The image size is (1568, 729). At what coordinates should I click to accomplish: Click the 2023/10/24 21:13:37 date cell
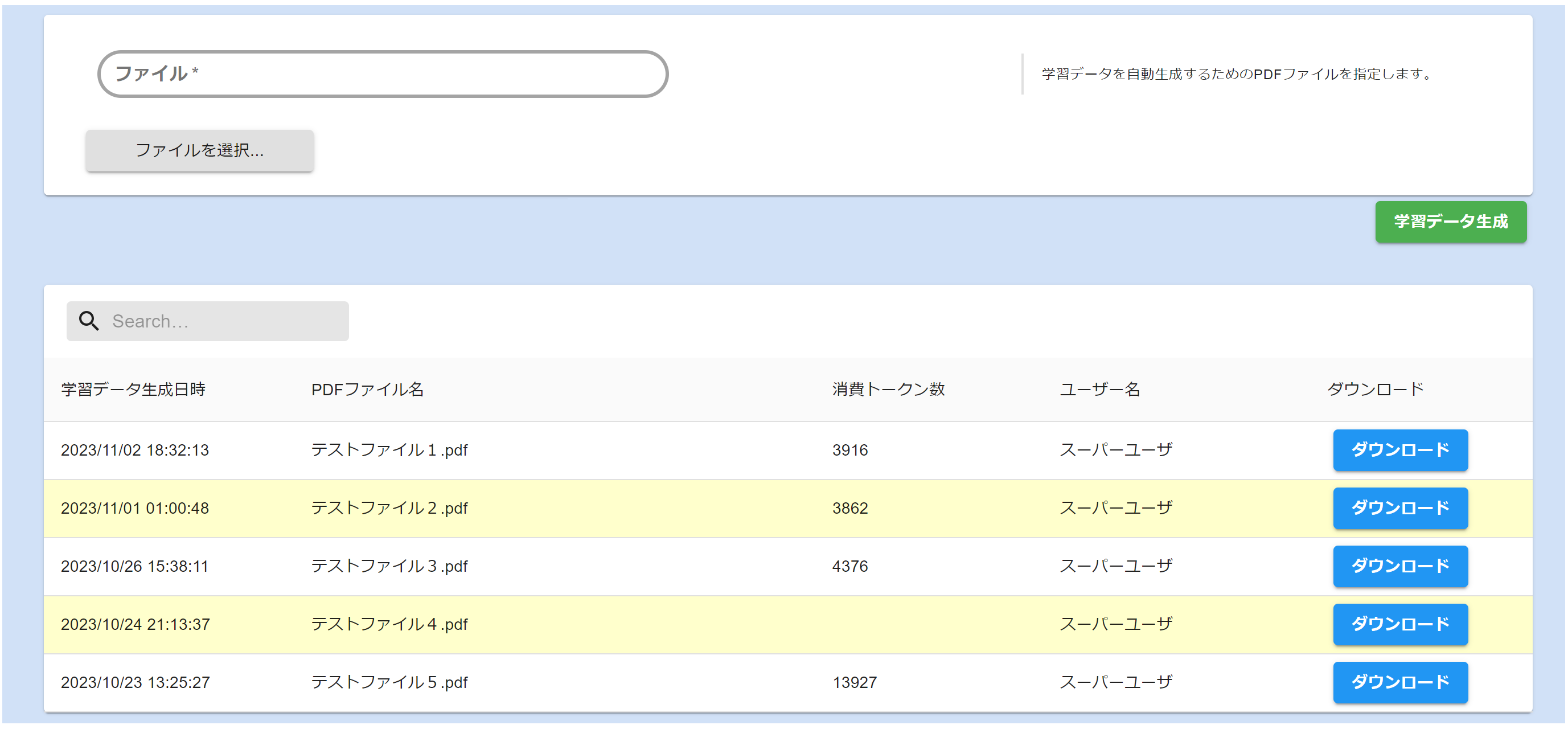click(x=135, y=624)
